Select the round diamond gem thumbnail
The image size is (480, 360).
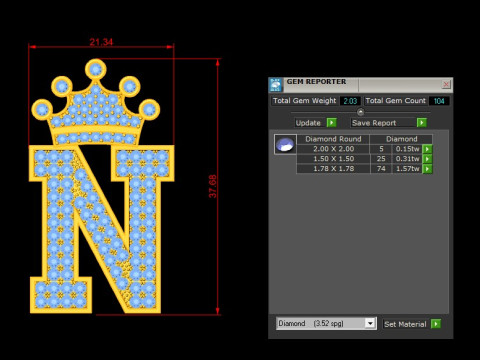point(285,144)
